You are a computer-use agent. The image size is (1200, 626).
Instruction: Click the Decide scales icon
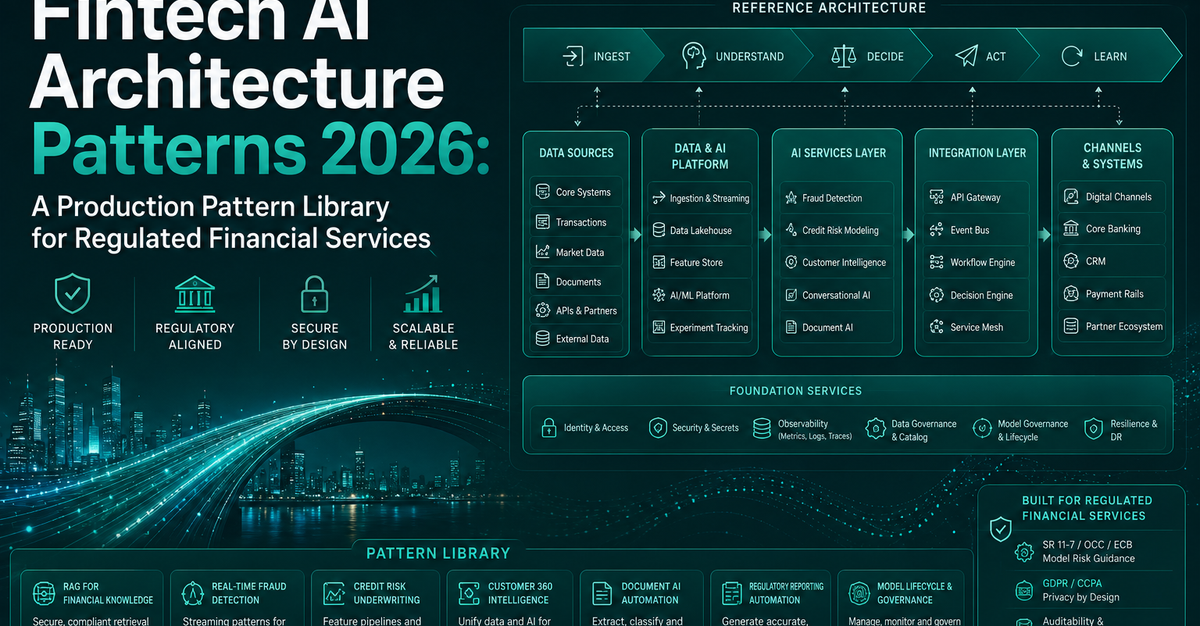844,56
